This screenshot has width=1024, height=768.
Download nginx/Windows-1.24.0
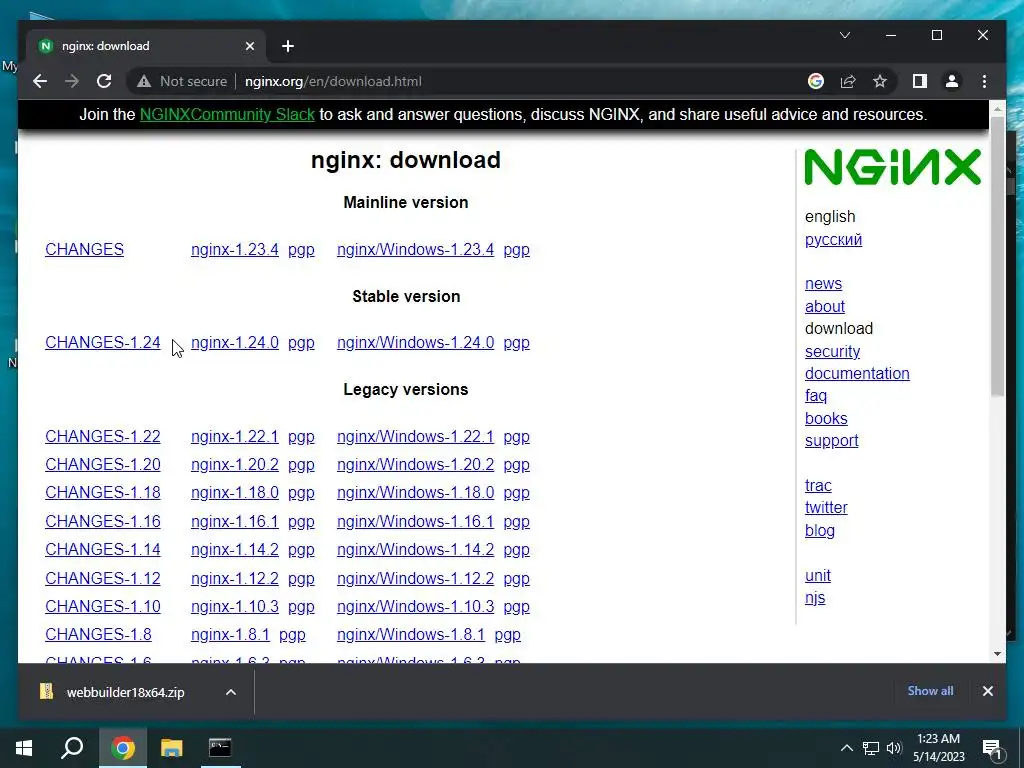(x=415, y=343)
